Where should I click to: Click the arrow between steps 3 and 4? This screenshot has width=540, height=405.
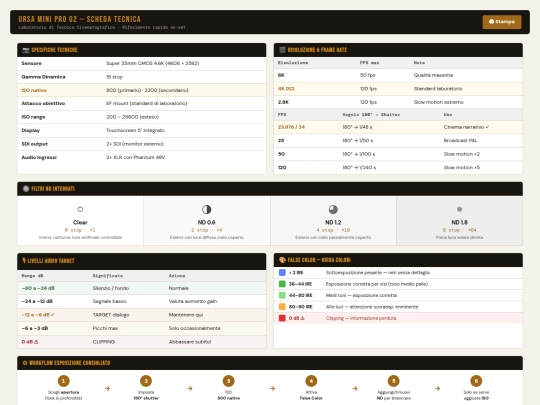[272, 388]
